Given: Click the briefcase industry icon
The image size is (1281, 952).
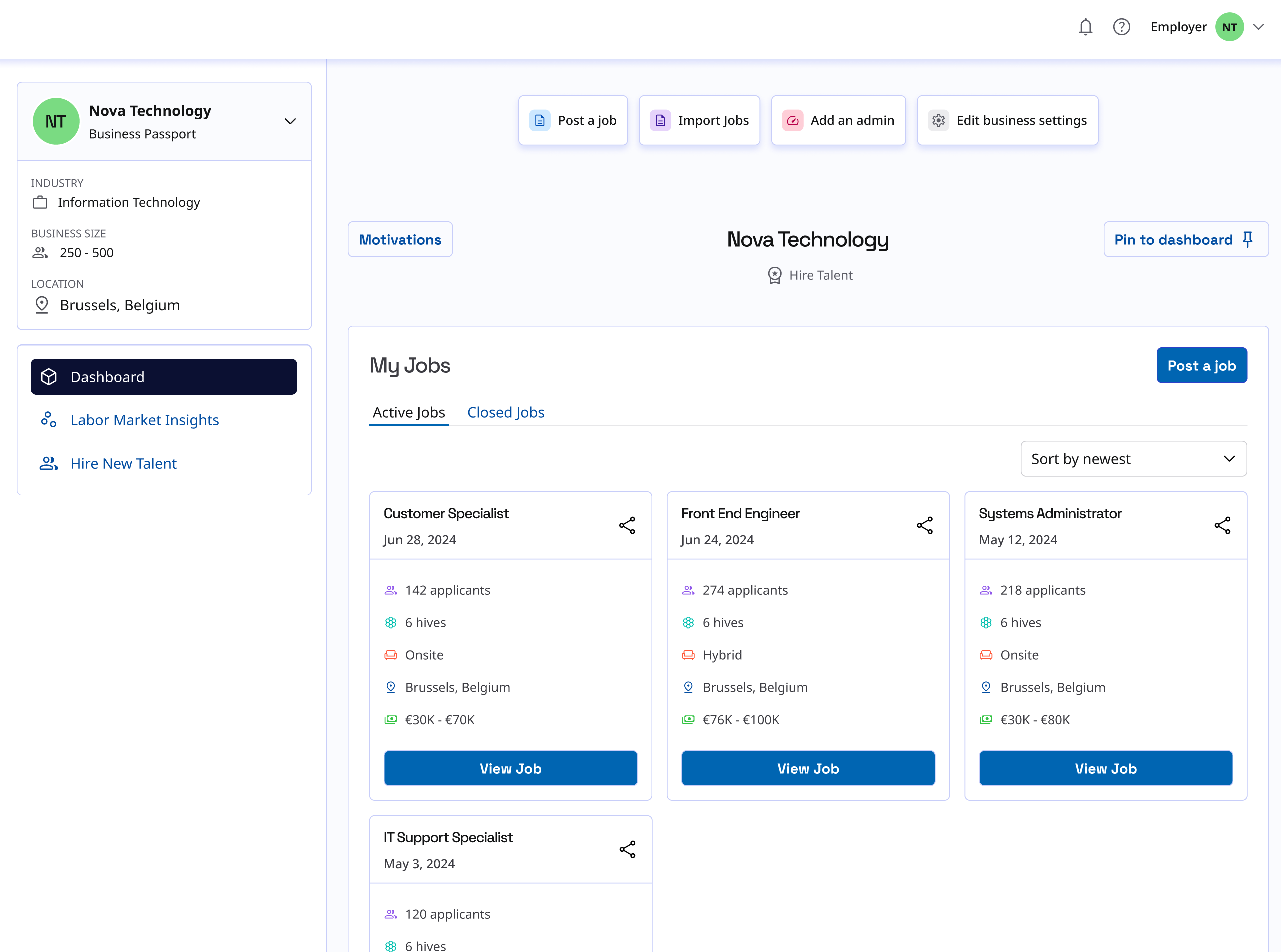Looking at the screenshot, I should [x=40, y=203].
